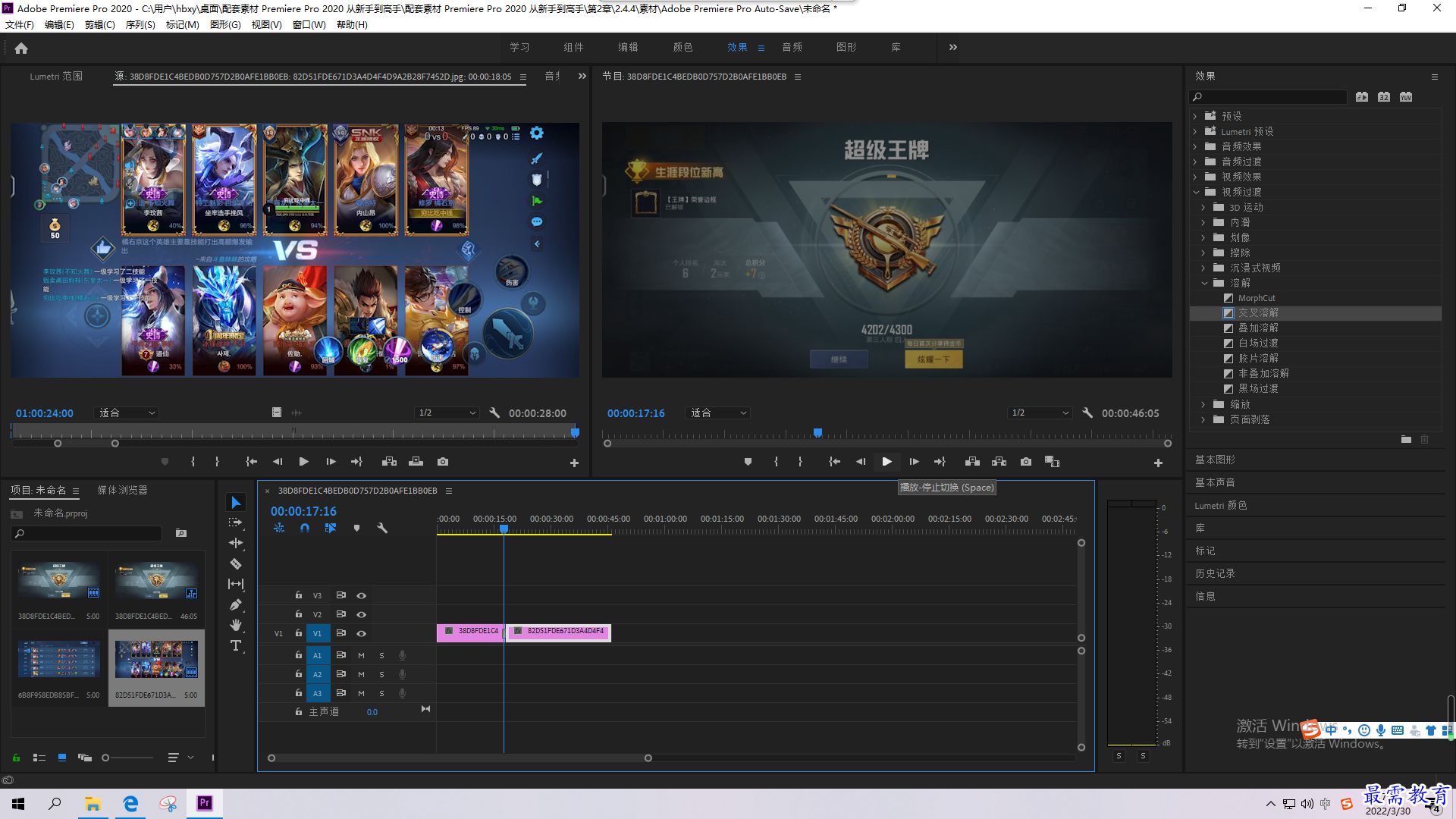Open Program monitor button editor plus
Screen dimensions: 1456x819
[1158, 463]
